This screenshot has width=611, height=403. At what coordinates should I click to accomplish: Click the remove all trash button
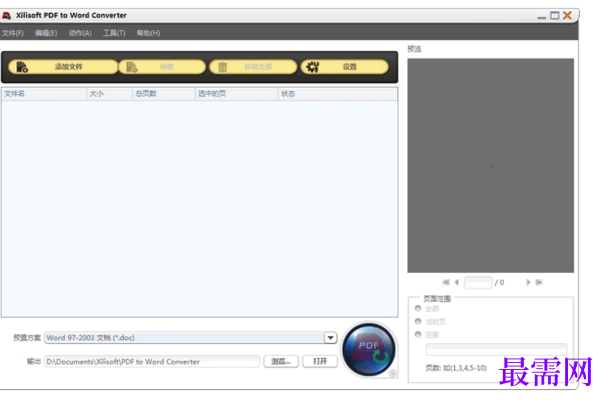253,67
